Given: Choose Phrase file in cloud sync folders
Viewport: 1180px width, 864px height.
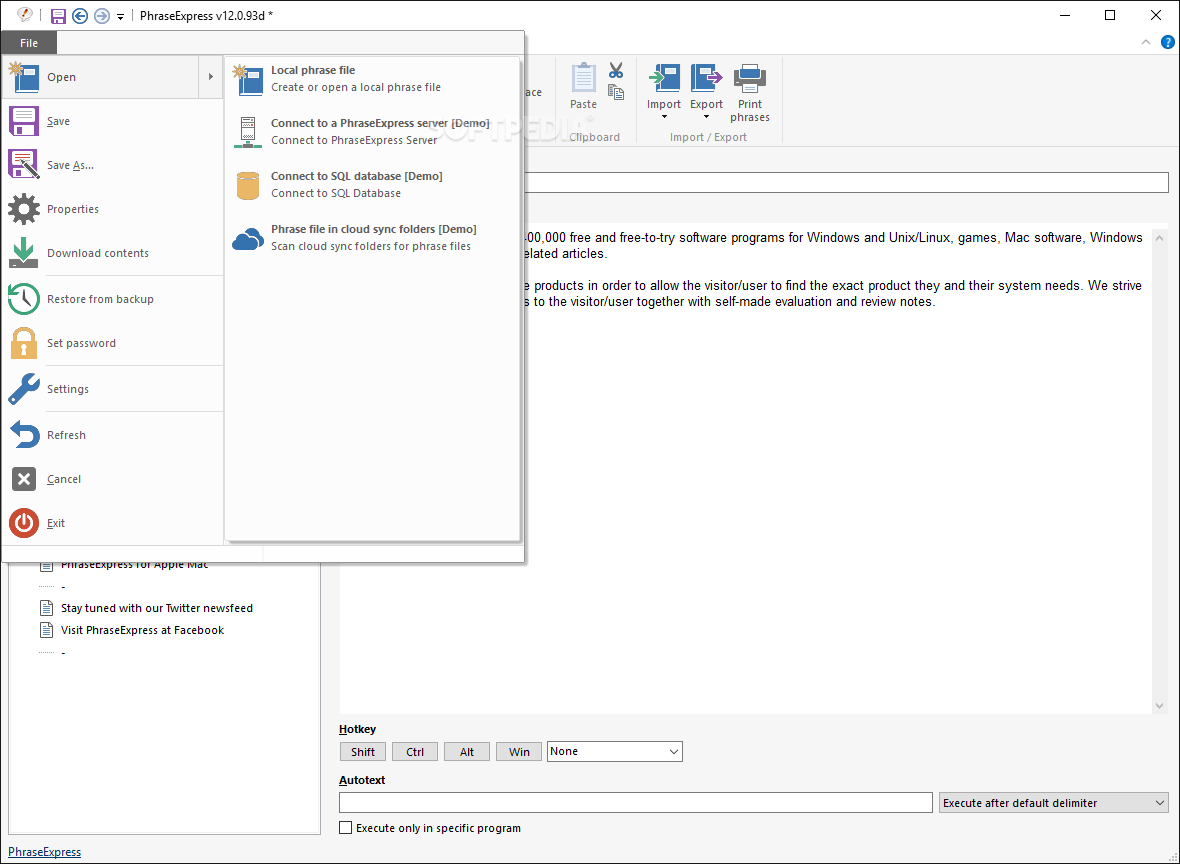Looking at the screenshot, I should (x=373, y=238).
